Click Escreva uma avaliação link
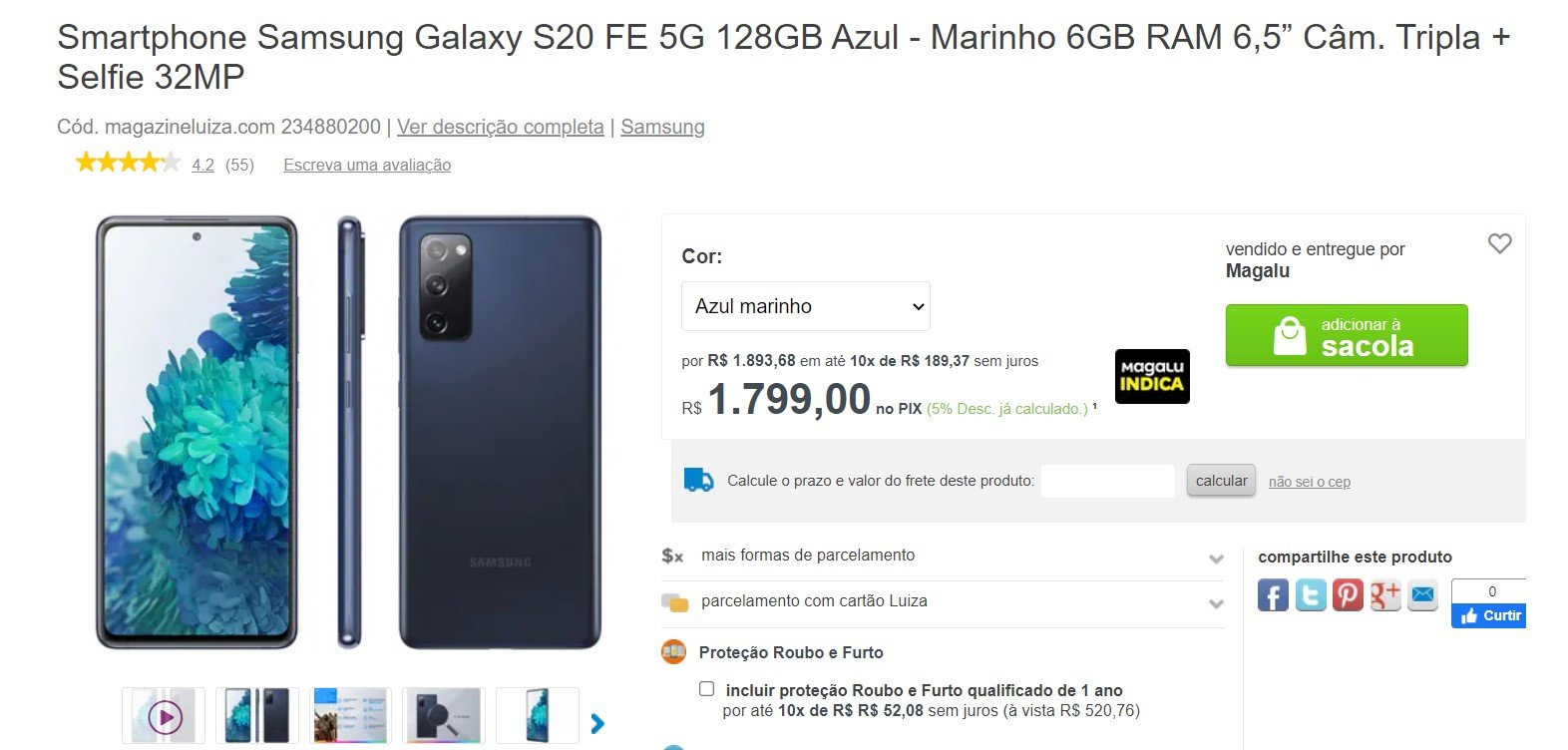 pyautogui.click(x=367, y=166)
